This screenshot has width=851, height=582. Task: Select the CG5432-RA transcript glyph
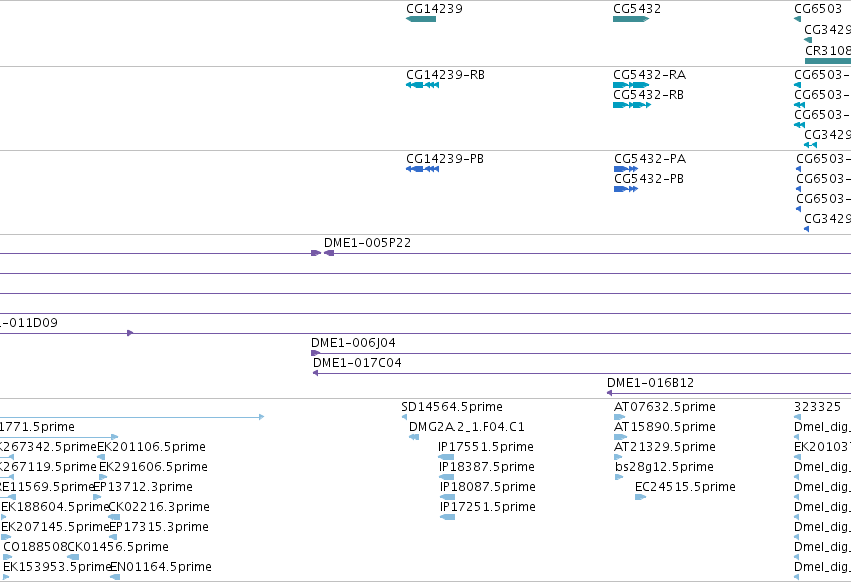[x=631, y=85]
